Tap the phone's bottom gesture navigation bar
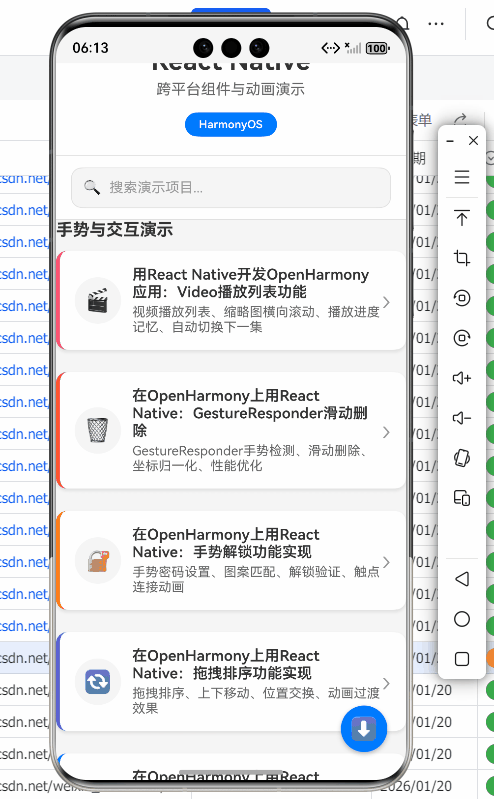Image resolution: width=494 pixels, height=799 pixels. pyautogui.click(x=231, y=773)
